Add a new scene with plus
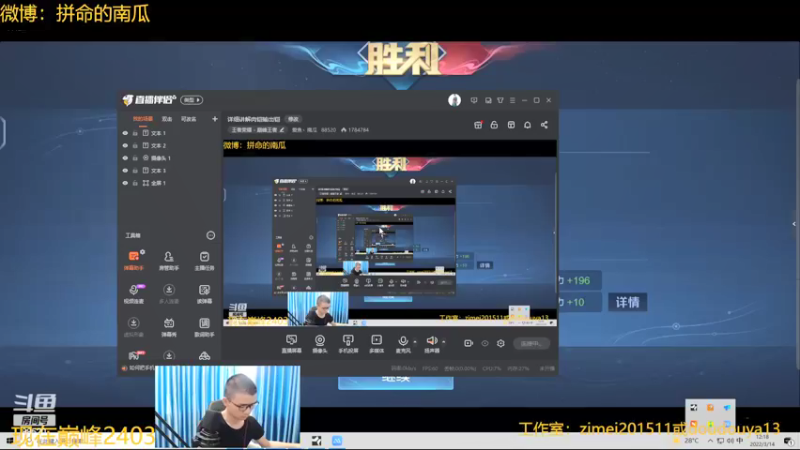800x450 pixels. tap(215, 119)
